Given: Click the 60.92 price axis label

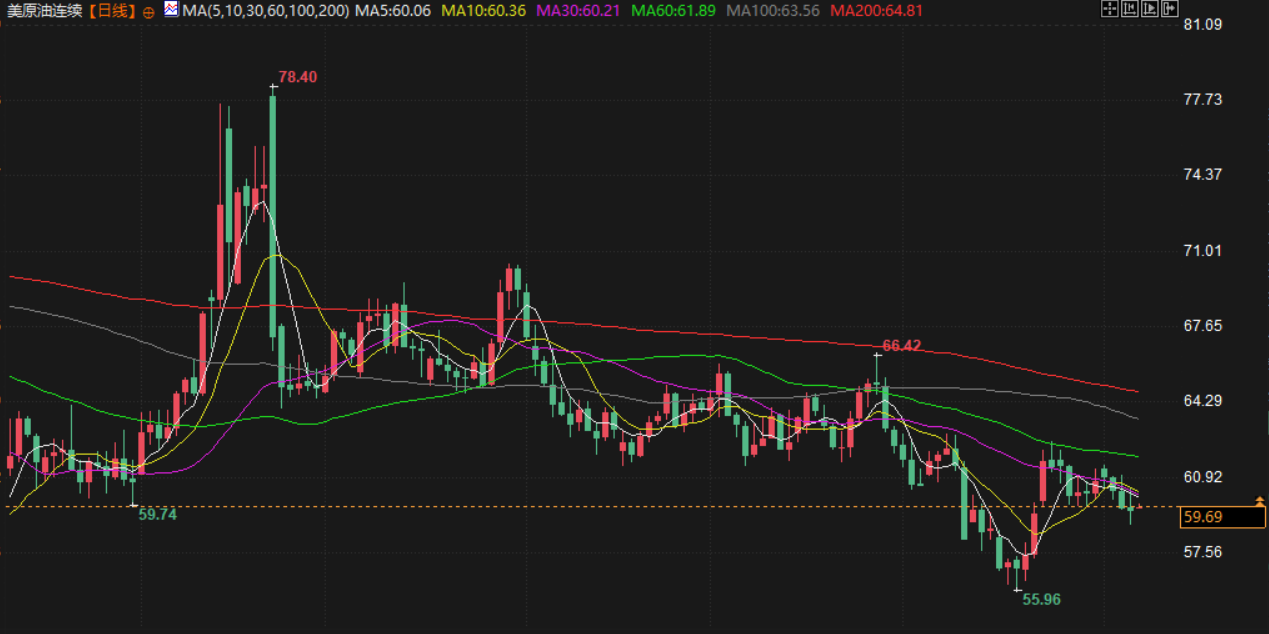Looking at the screenshot, I should click(1203, 477).
